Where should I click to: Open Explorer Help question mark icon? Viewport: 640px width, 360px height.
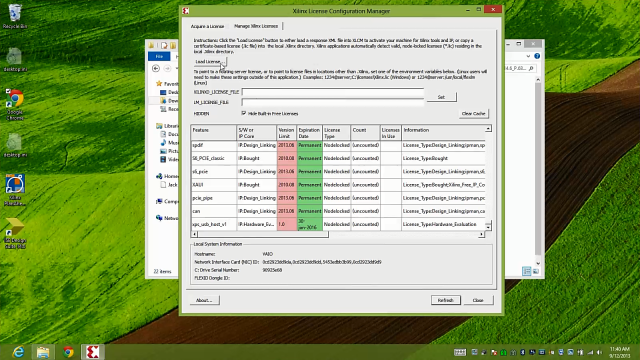(x=537, y=56)
